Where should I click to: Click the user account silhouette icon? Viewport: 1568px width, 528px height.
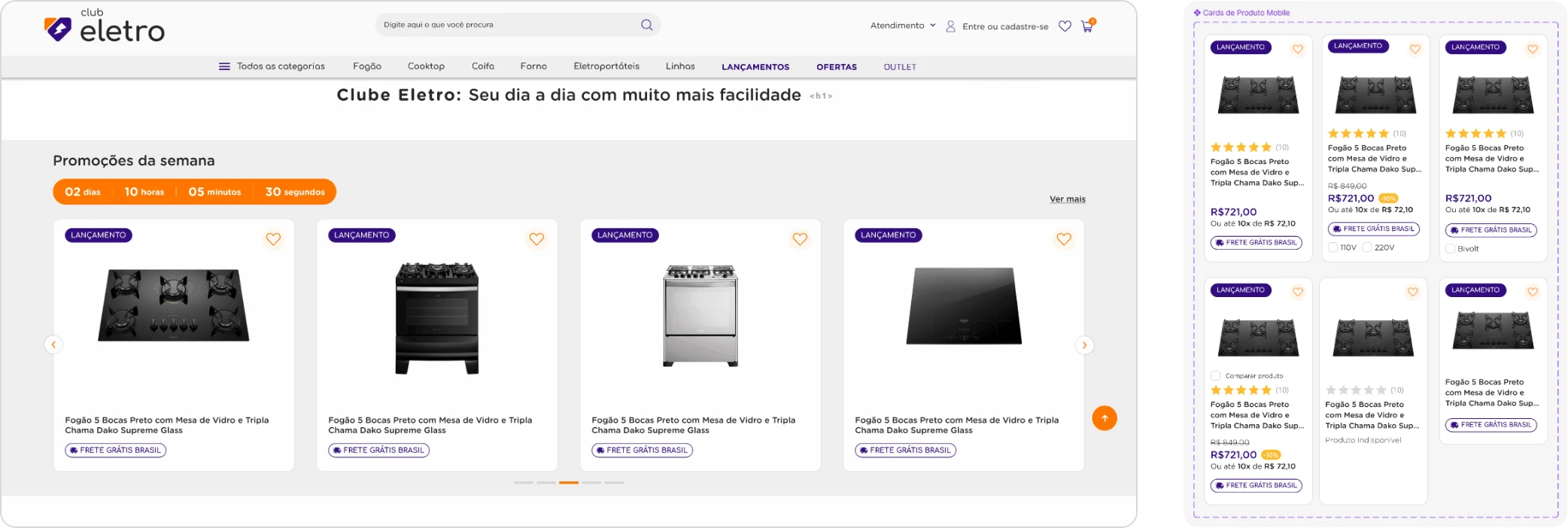point(950,26)
